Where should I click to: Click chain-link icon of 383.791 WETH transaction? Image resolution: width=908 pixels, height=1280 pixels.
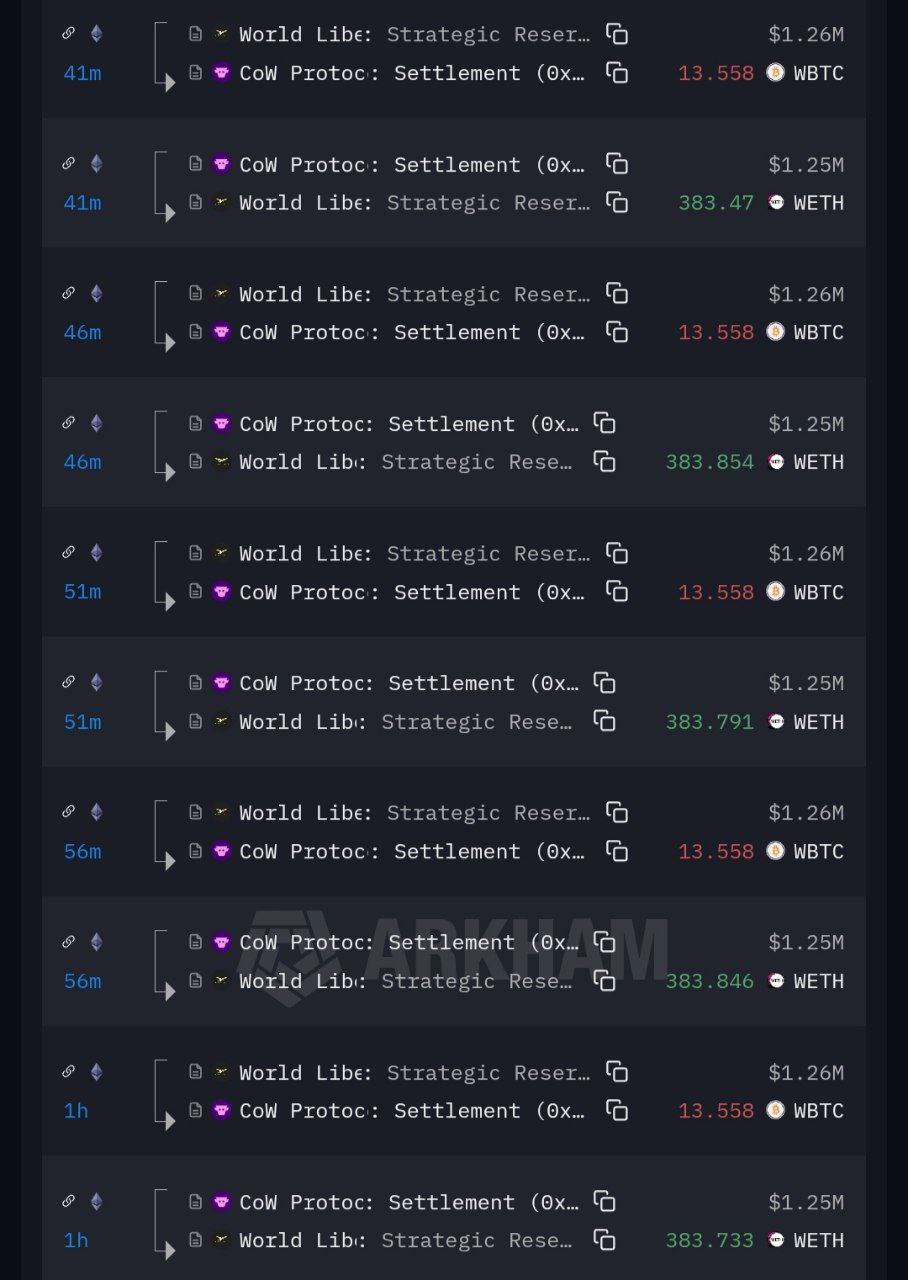[68, 682]
